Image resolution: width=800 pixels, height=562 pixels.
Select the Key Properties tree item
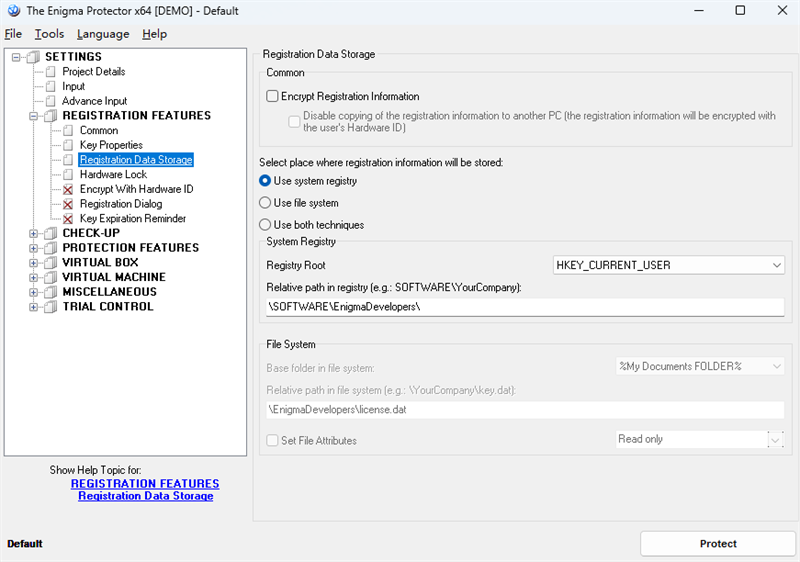[111, 145]
